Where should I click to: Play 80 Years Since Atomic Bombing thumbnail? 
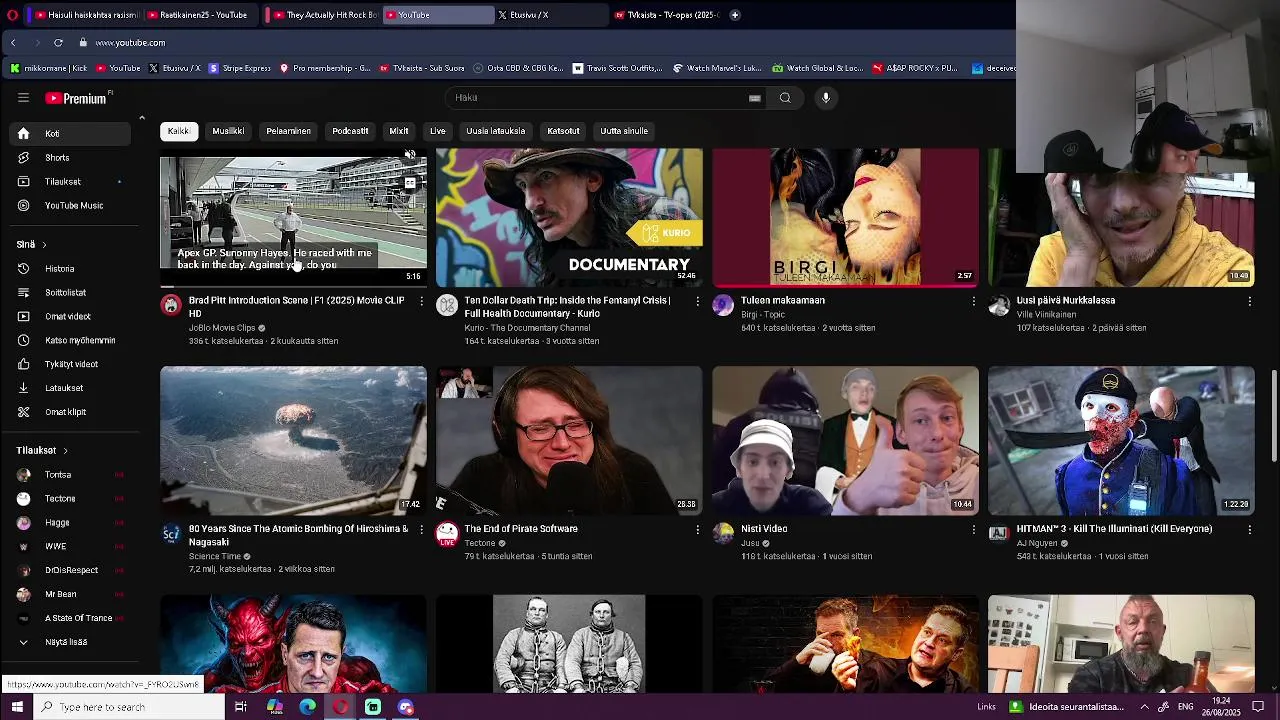(293, 441)
